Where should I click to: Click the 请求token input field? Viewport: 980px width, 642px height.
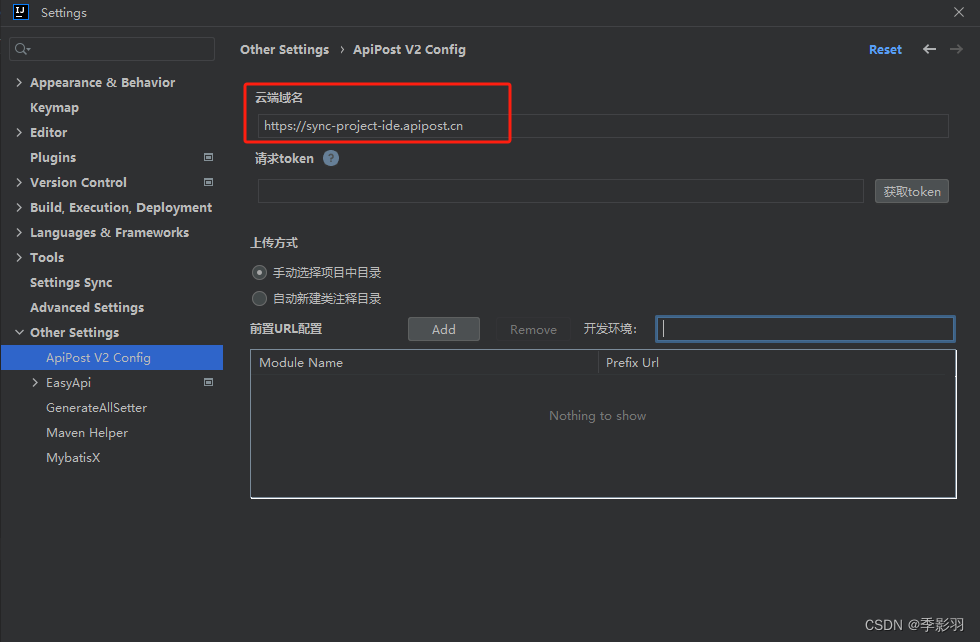tap(561, 191)
